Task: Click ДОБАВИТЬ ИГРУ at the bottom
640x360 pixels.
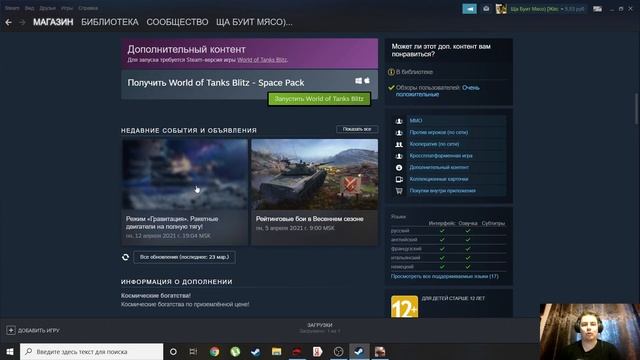Action: tap(38, 330)
